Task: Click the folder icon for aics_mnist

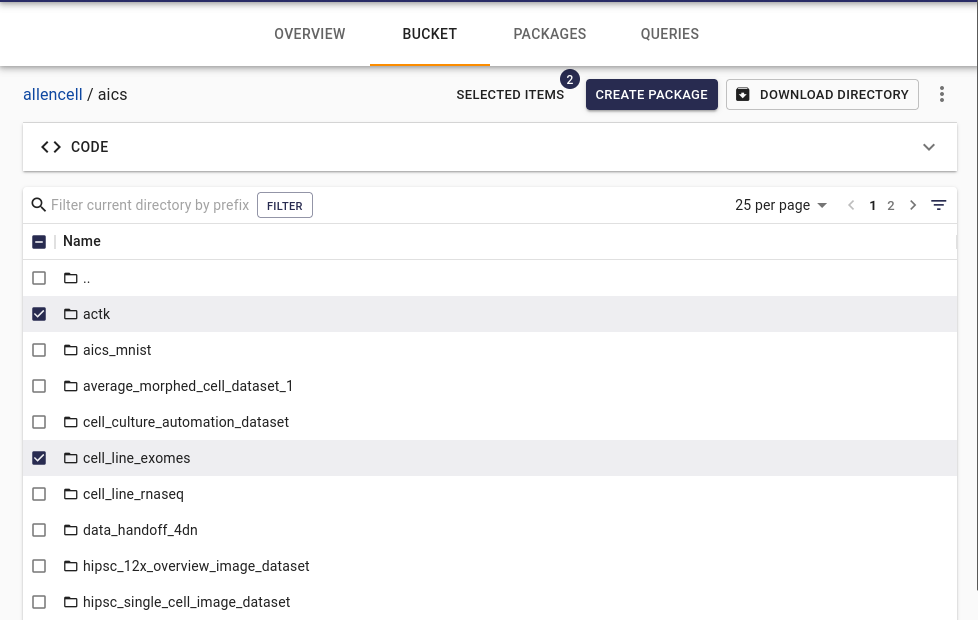Action: tap(70, 350)
